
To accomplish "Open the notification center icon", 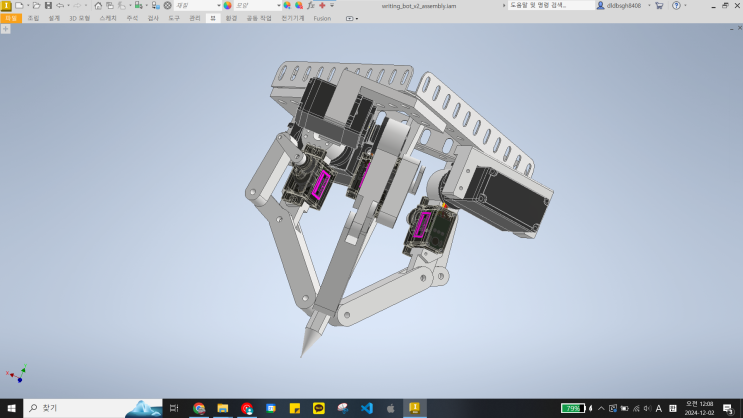I will pyautogui.click(x=728, y=408).
